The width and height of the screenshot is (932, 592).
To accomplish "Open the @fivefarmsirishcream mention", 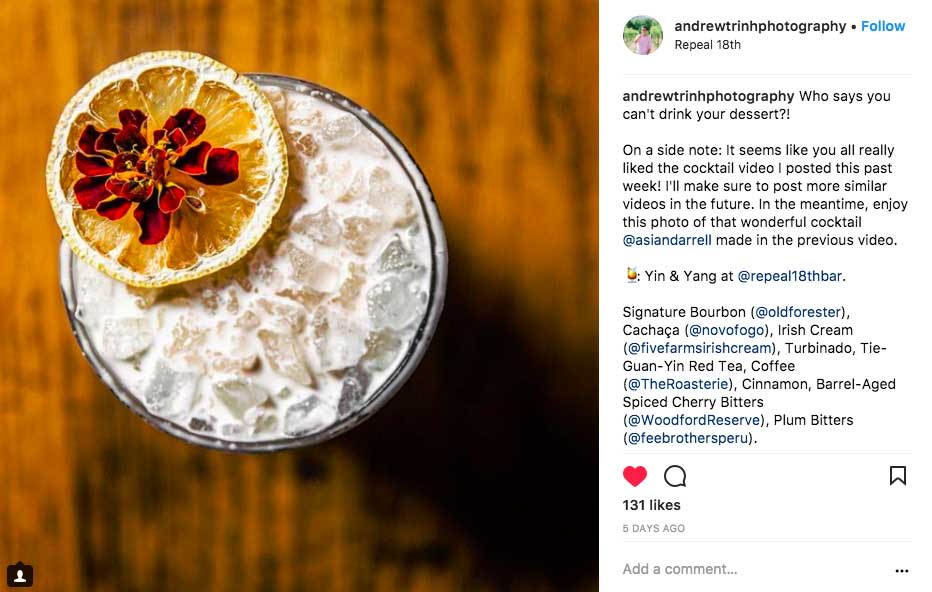I will pos(701,348).
